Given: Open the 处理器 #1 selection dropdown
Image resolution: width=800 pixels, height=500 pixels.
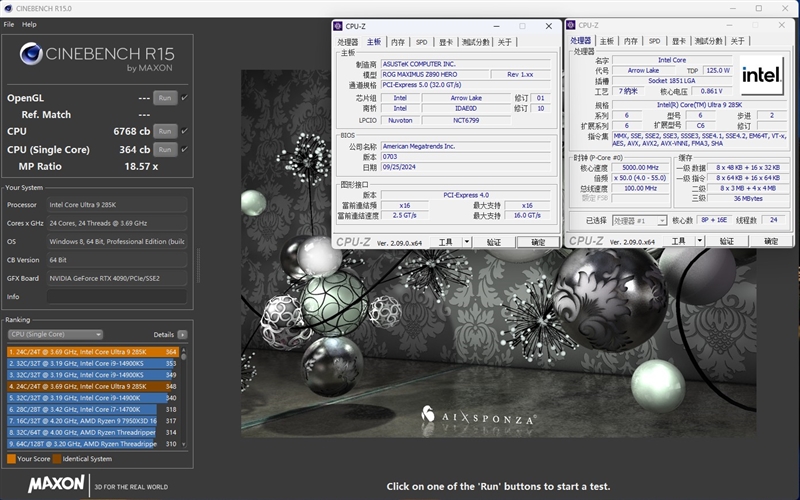Looking at the screenshot, I should click(639, 220).
